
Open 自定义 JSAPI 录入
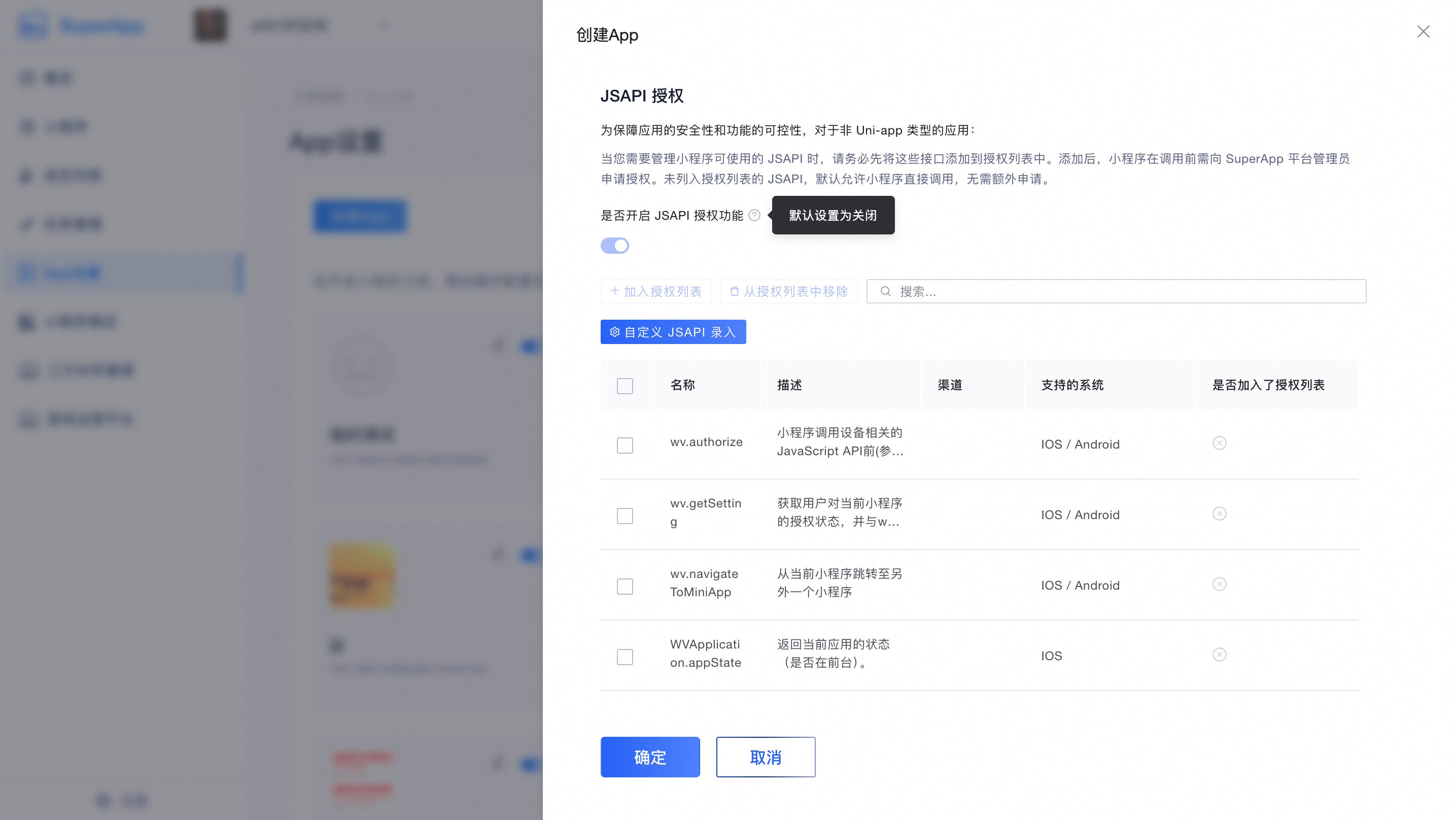pyautogui.click(x=673, y=332)
